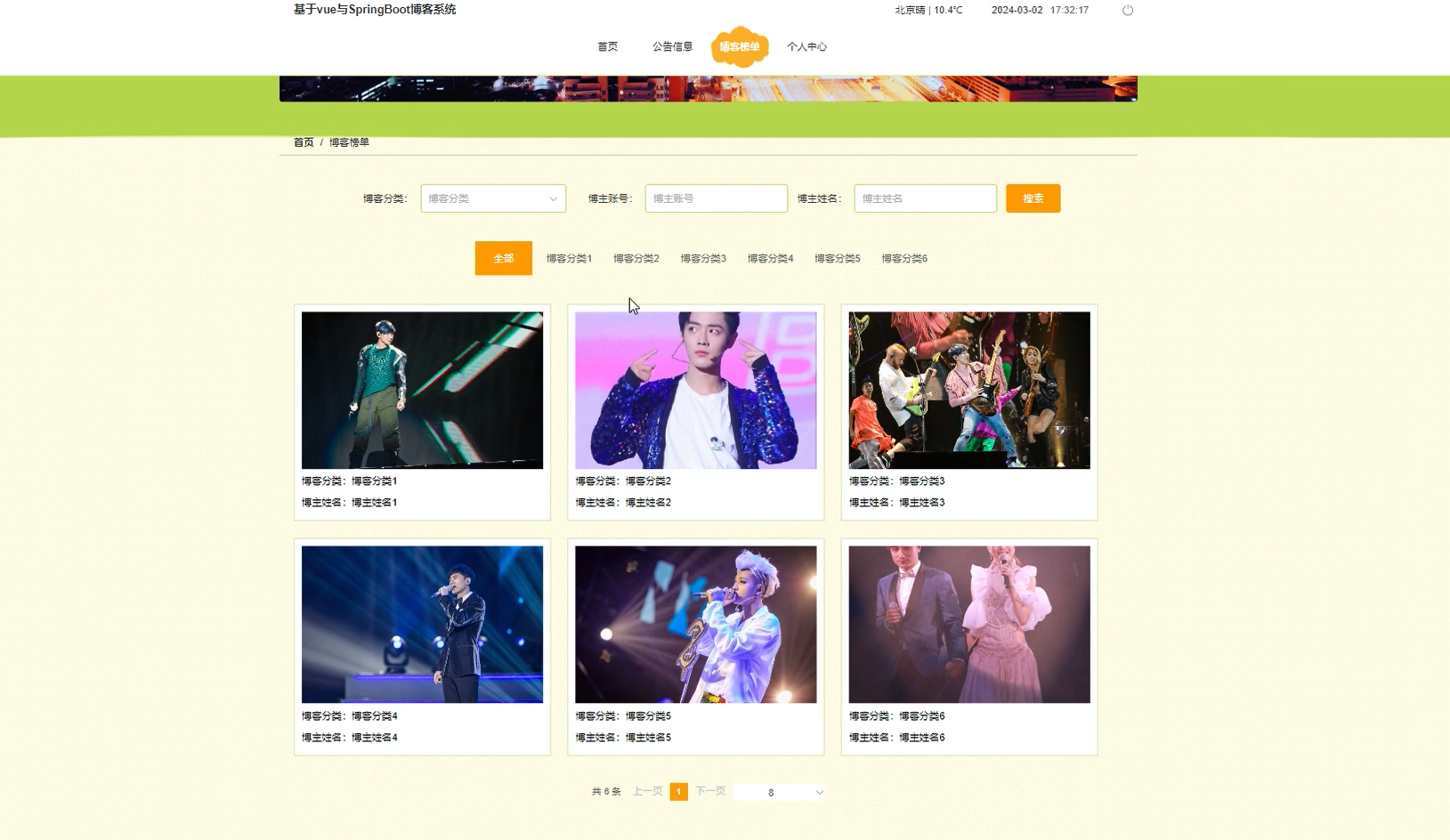1450x840 pixels.
Task: Click the text 博主姓名：博主姓名4
Action: pos(349,738)
